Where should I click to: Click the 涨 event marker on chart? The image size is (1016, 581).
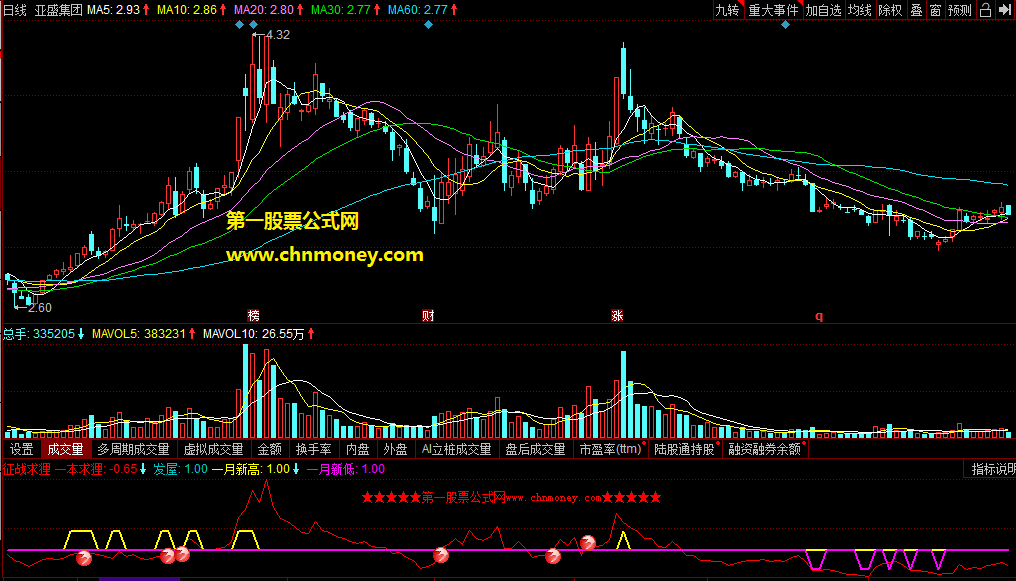[x=617, y=315]
